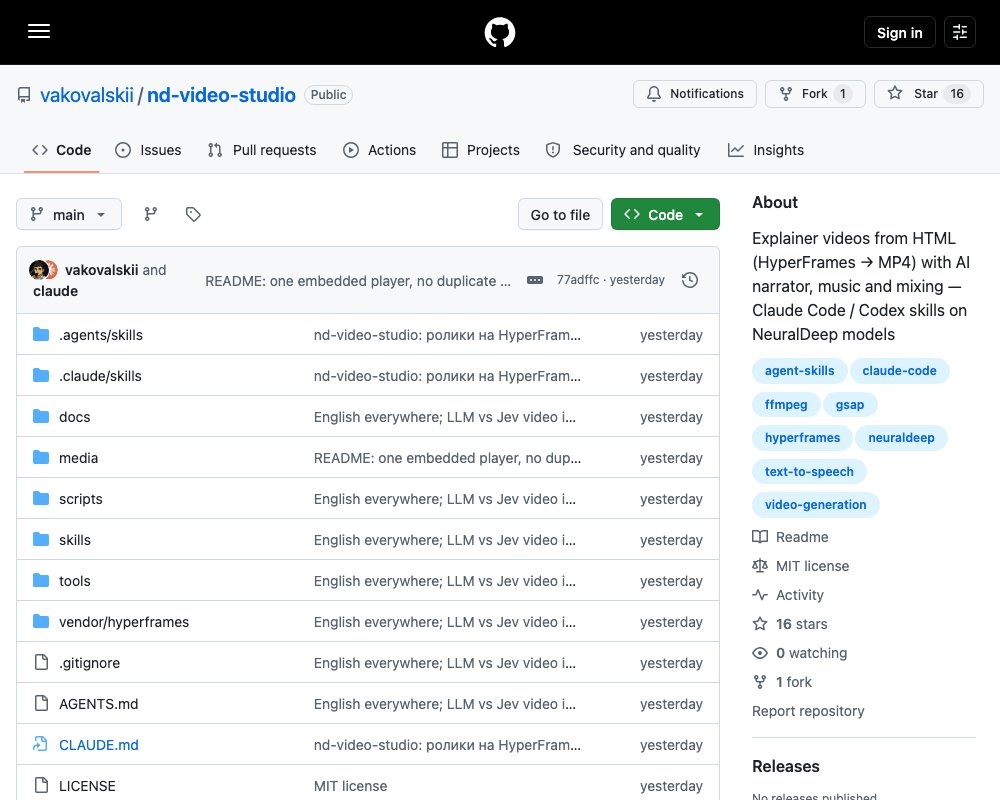Image resolution: width=1000 pixels, height=800 pixels.
Task: Expand commit message ellipsis button
Action: pos(535,280)
